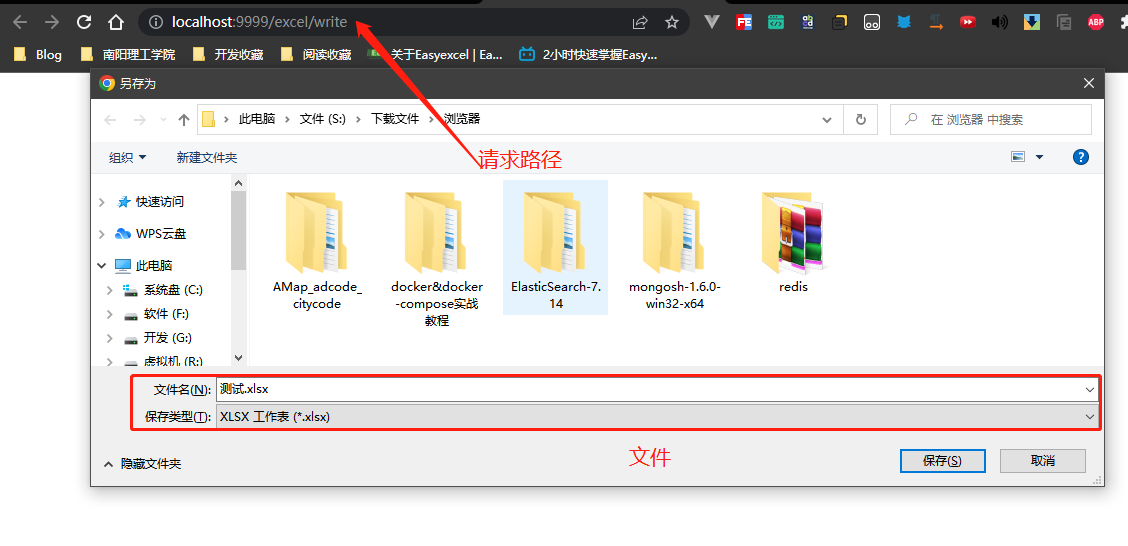Toggle 隐藏文件夹 to collapse folder pane
Image resolution: width=1128 pixels, height=546 pixels.
tap(142, 464)
